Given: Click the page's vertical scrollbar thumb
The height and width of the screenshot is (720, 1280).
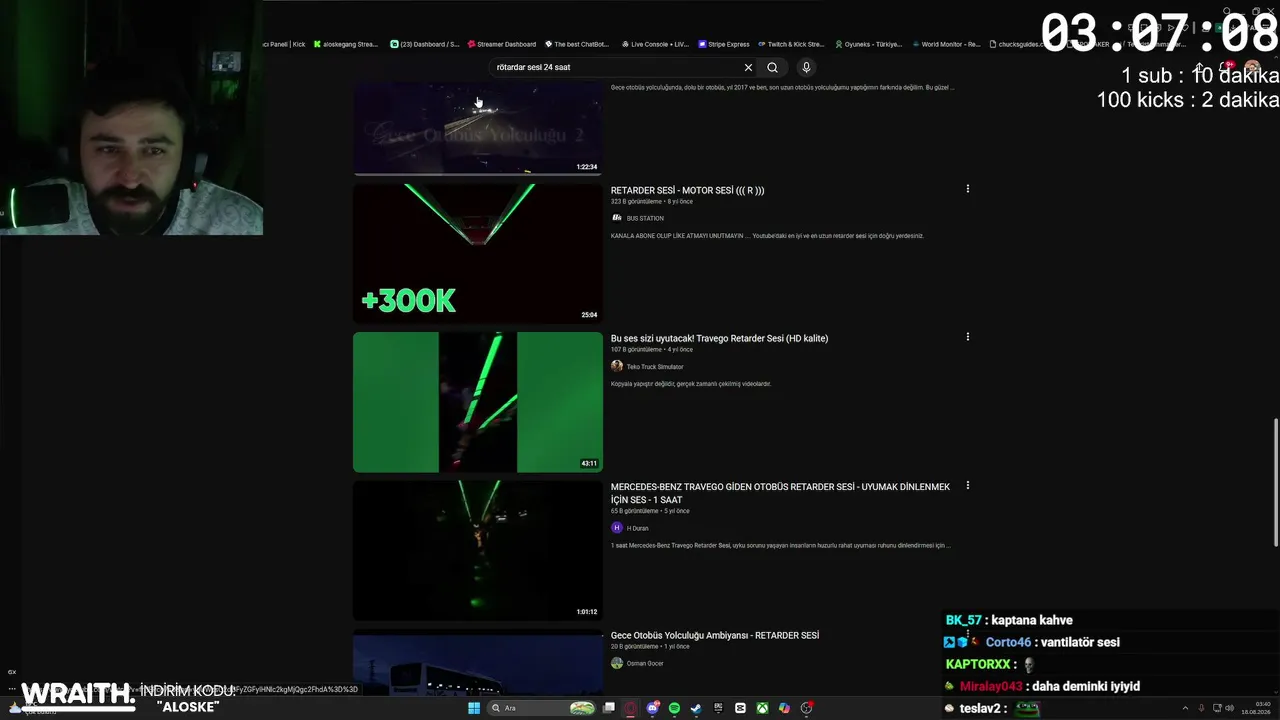Looking at the screenshot, I should (1275, 482).
